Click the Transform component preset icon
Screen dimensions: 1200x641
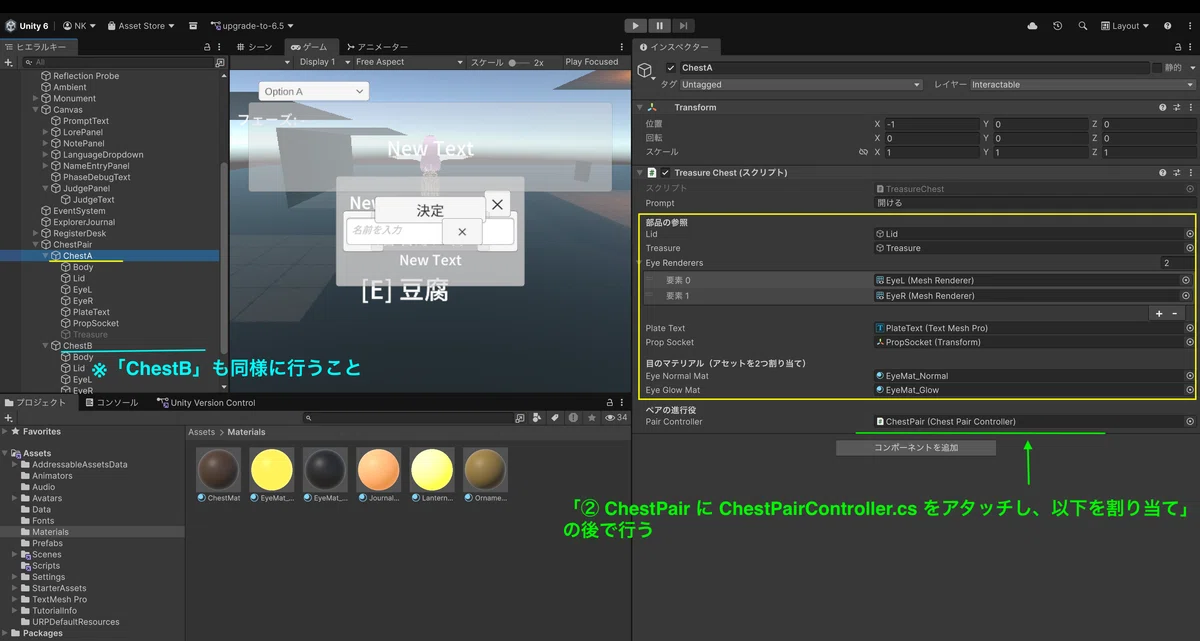(x=1176, y=107)
